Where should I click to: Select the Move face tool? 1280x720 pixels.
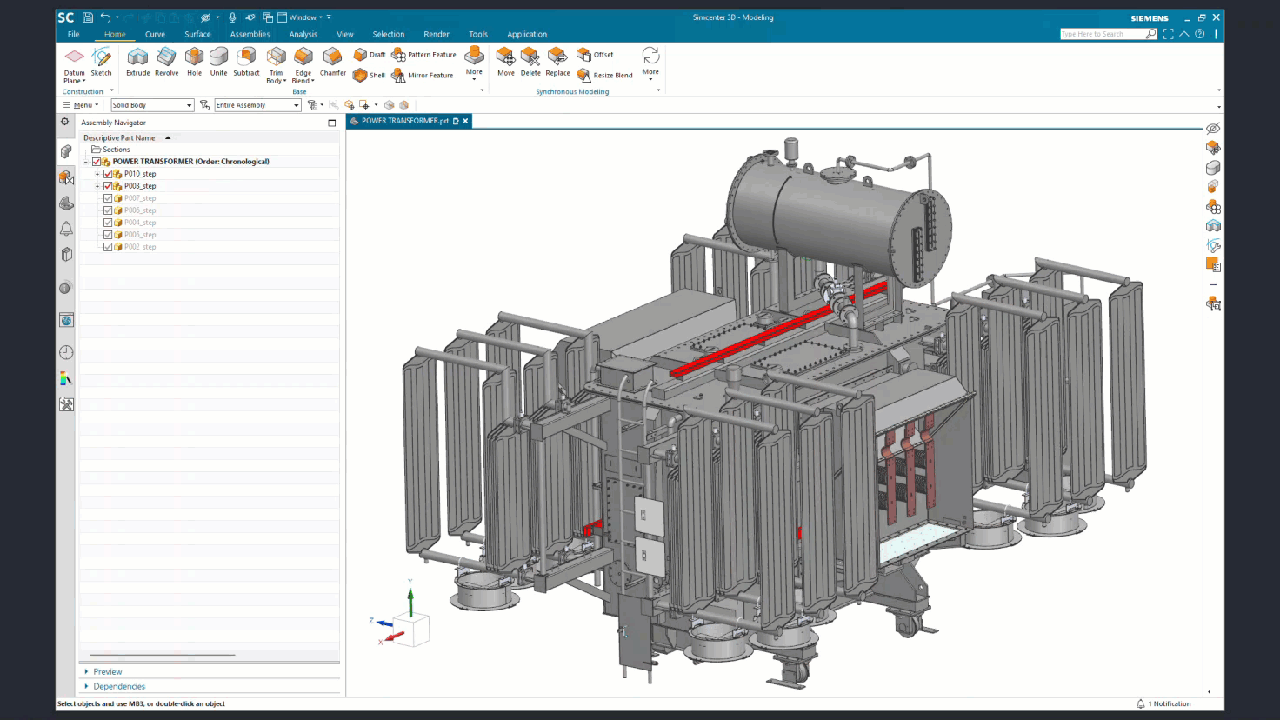coord(506,59)
